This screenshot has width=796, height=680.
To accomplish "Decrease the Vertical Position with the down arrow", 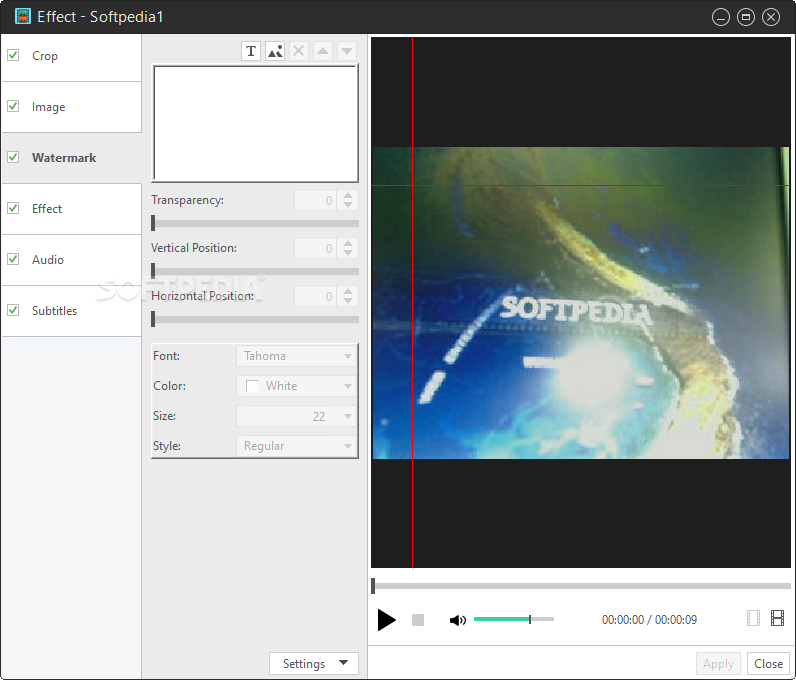I will click(348, 253).
